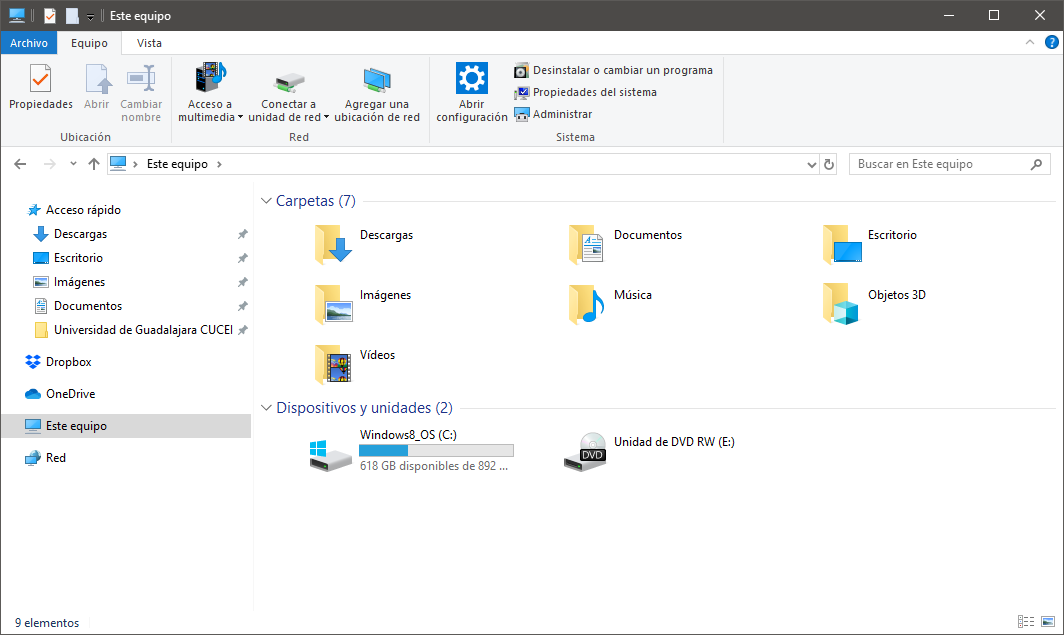This screenshot has width=1064, height=635.
Task: Select the Vídeos folder icon
Action: pos(332,364)
